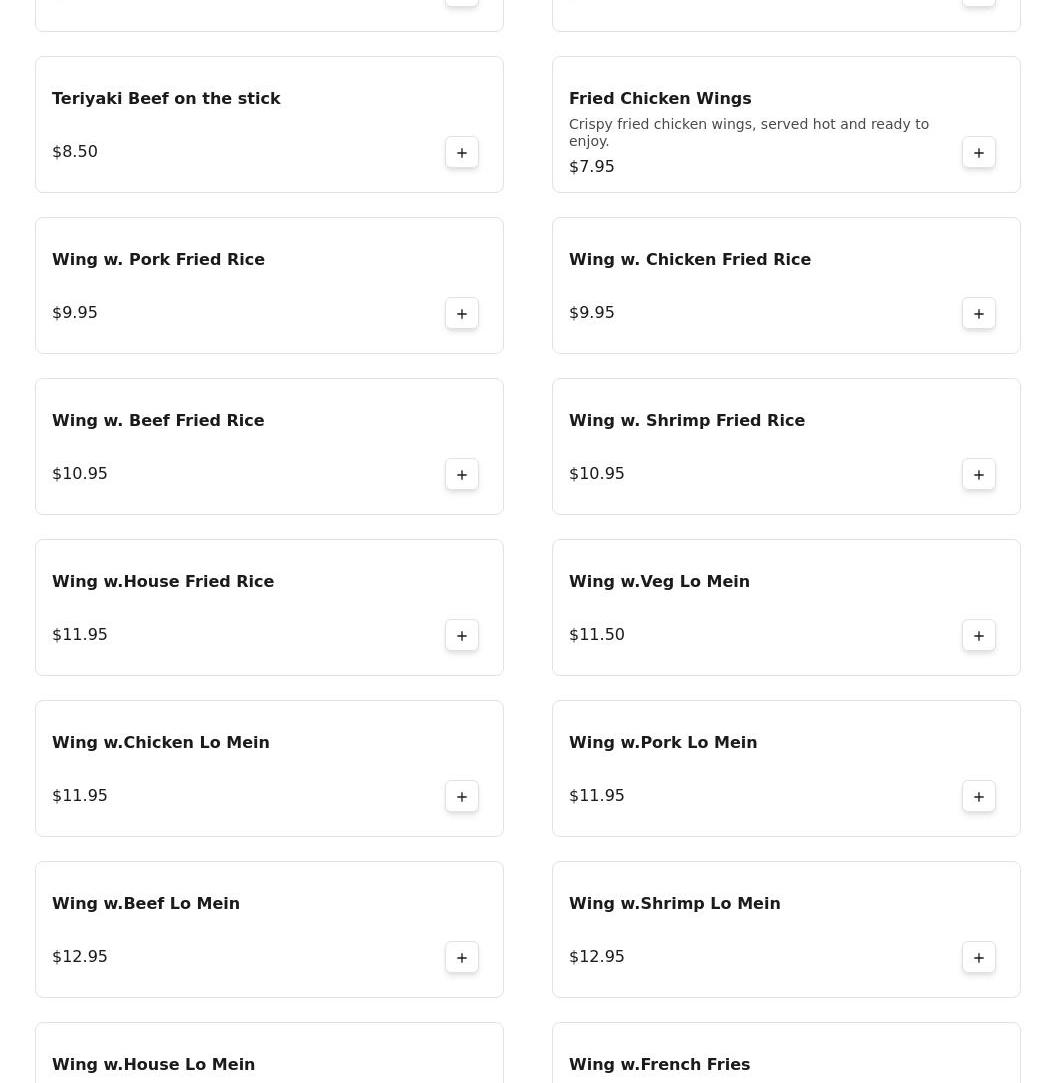This screenshot has height=1083, width=1050.
Task: Select the Wing w.House Lo Mein title
Action: 153,1064
